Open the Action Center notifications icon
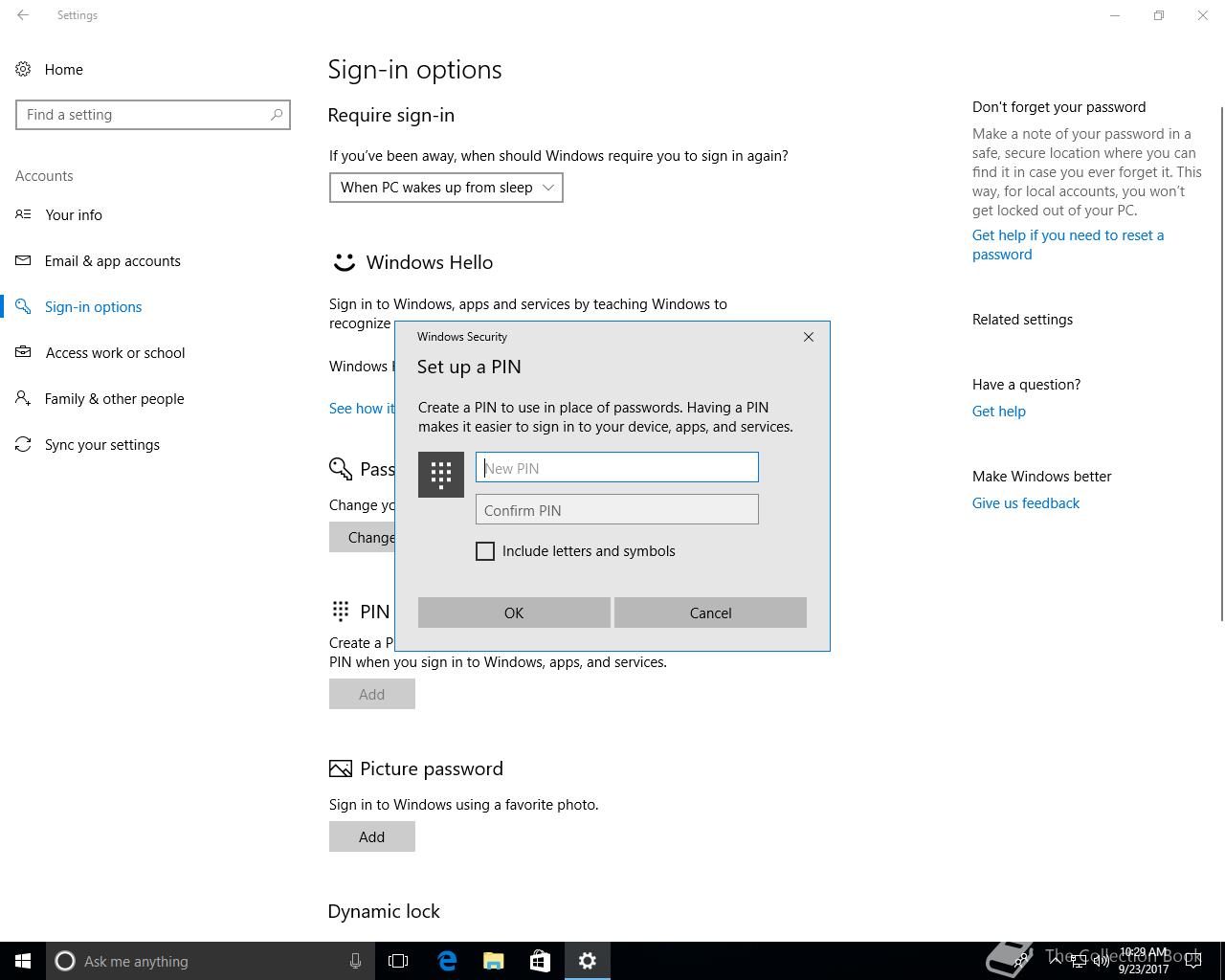1225x980 pixels. (1193, 961)
